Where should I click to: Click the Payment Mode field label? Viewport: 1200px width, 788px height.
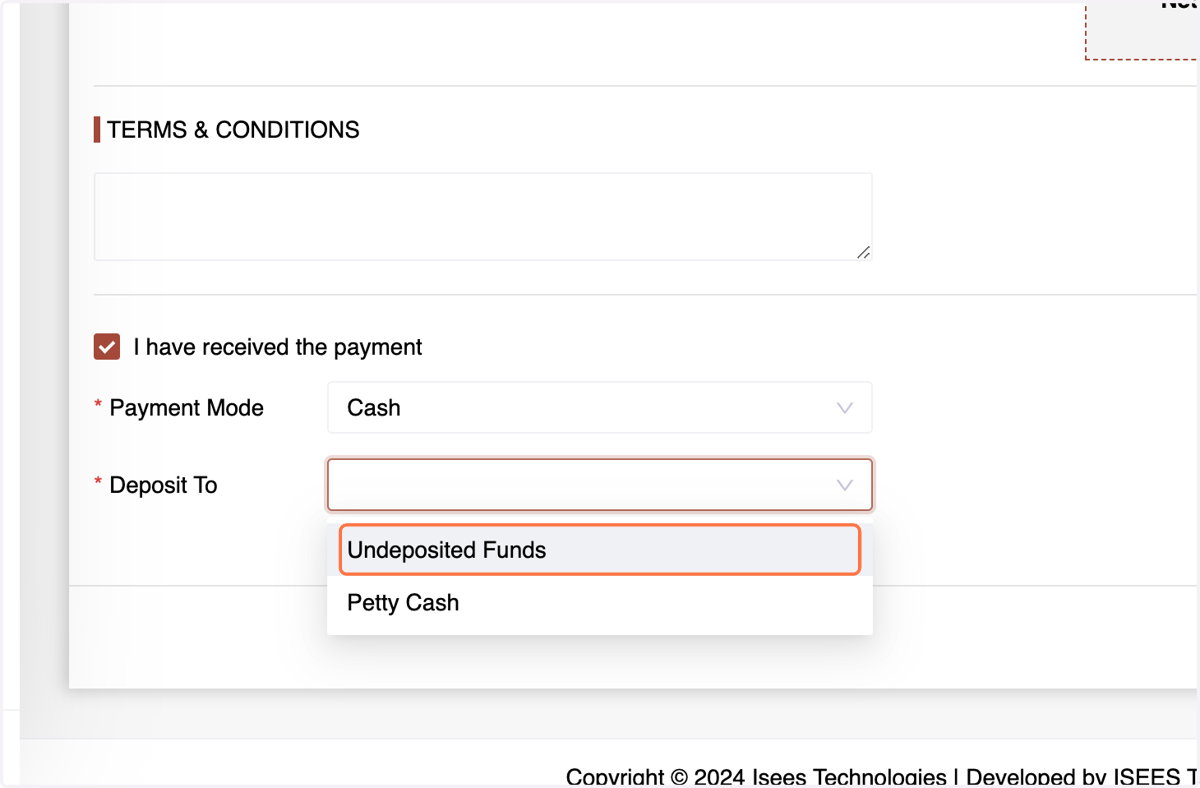[187, 408]
